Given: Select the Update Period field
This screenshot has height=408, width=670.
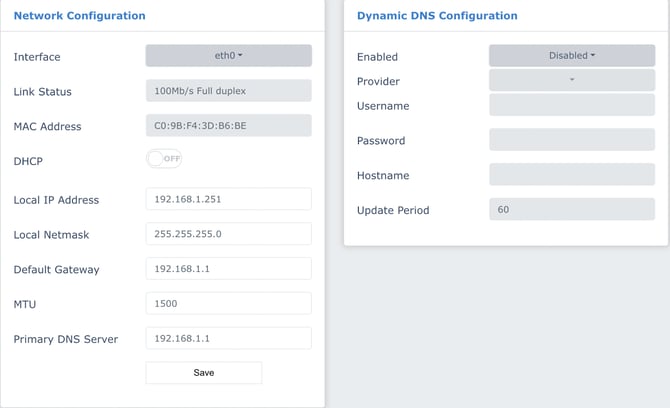Looking at the screenshot, I should coord(571,210).
